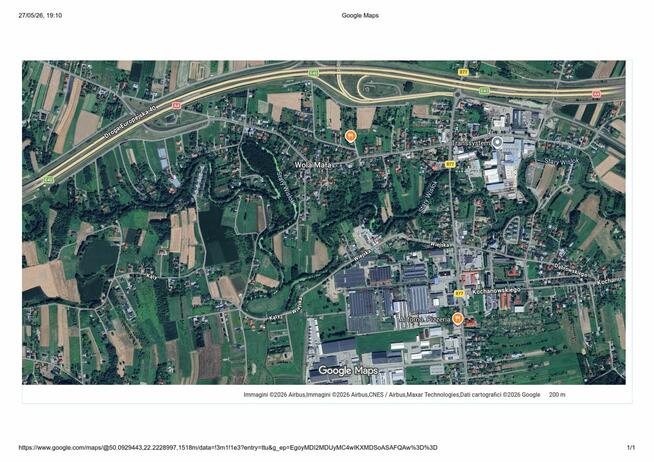
Task: Click the Google Maps watermark logo
Action: (x=348, y=370)
